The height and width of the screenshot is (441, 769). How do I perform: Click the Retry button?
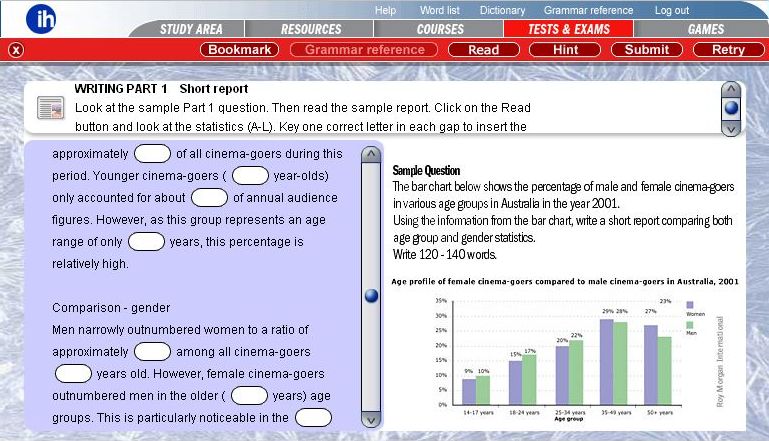click(x=728, y=50)
